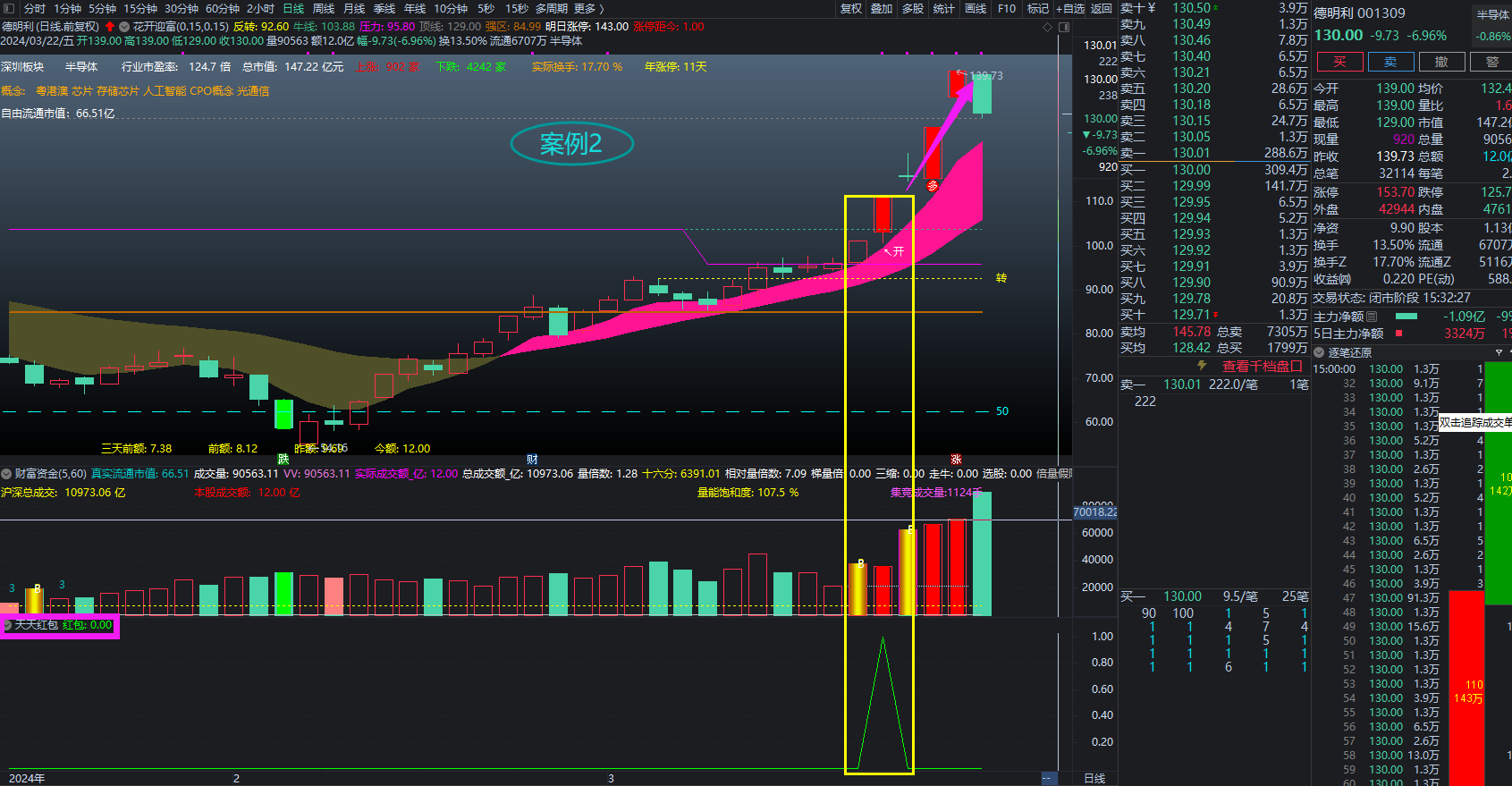Expand the 逐笔还原 dropdown circle
The width and height of the screenshot is (1512, 786).
pos(1319,352)
